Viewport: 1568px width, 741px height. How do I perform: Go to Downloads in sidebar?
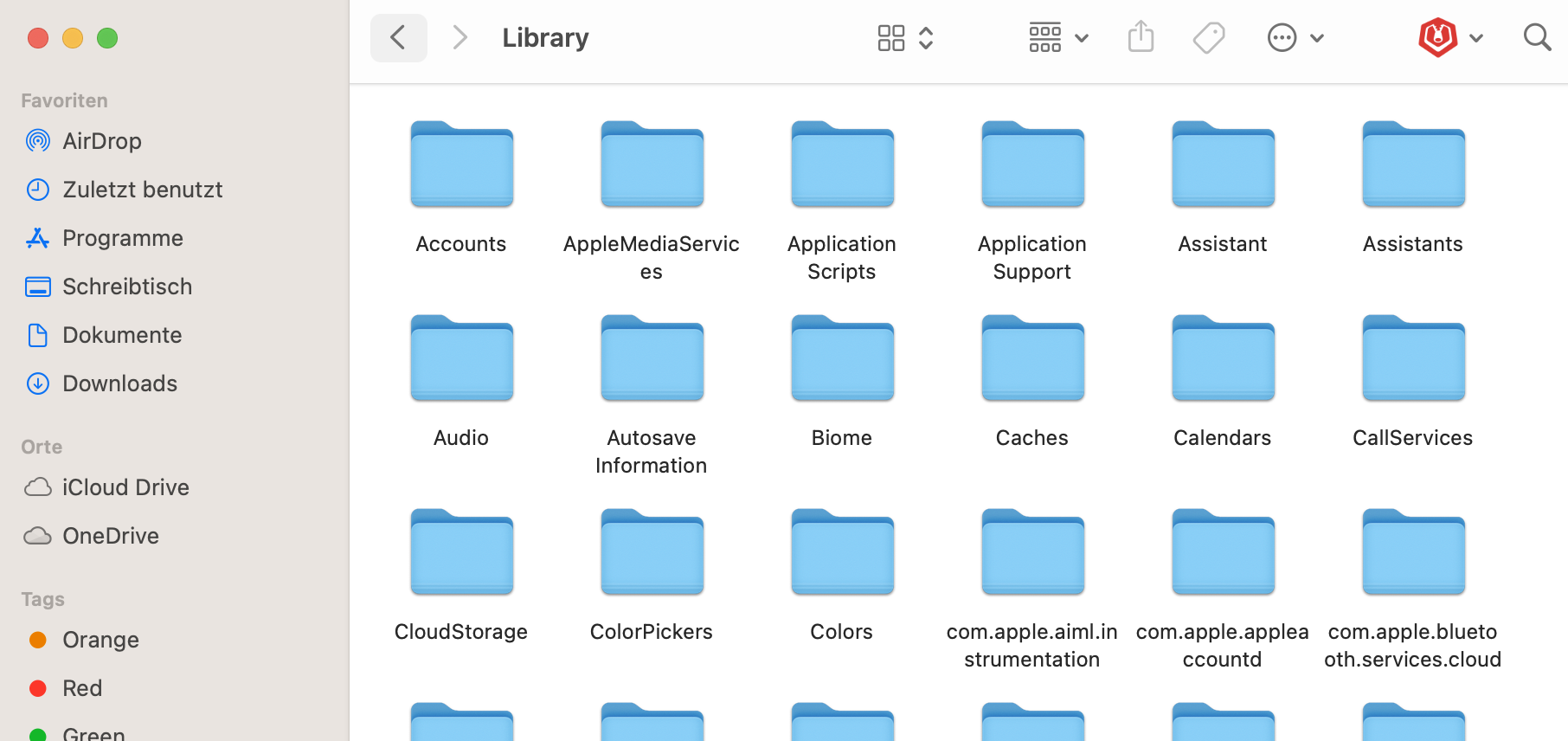click(x=119, y=383)
